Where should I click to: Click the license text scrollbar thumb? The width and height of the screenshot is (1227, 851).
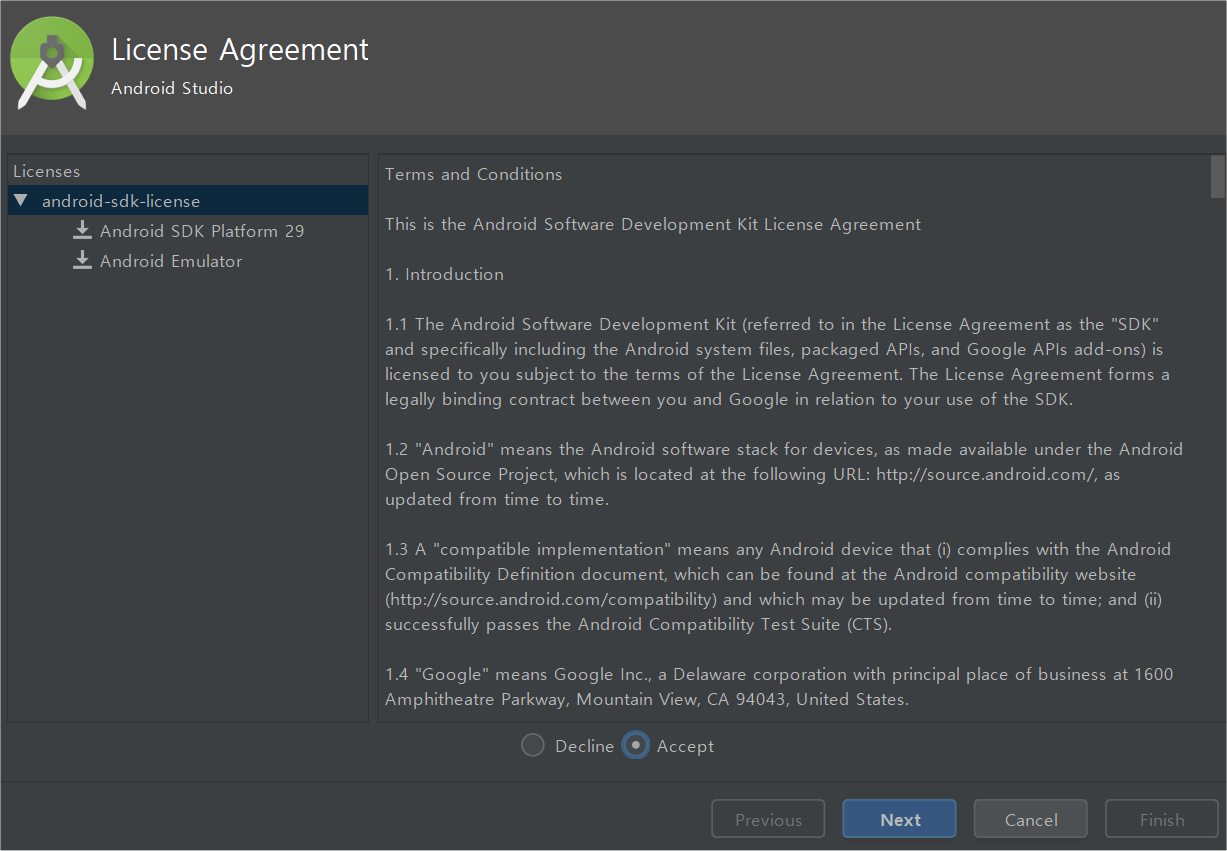click(1217, 176)
